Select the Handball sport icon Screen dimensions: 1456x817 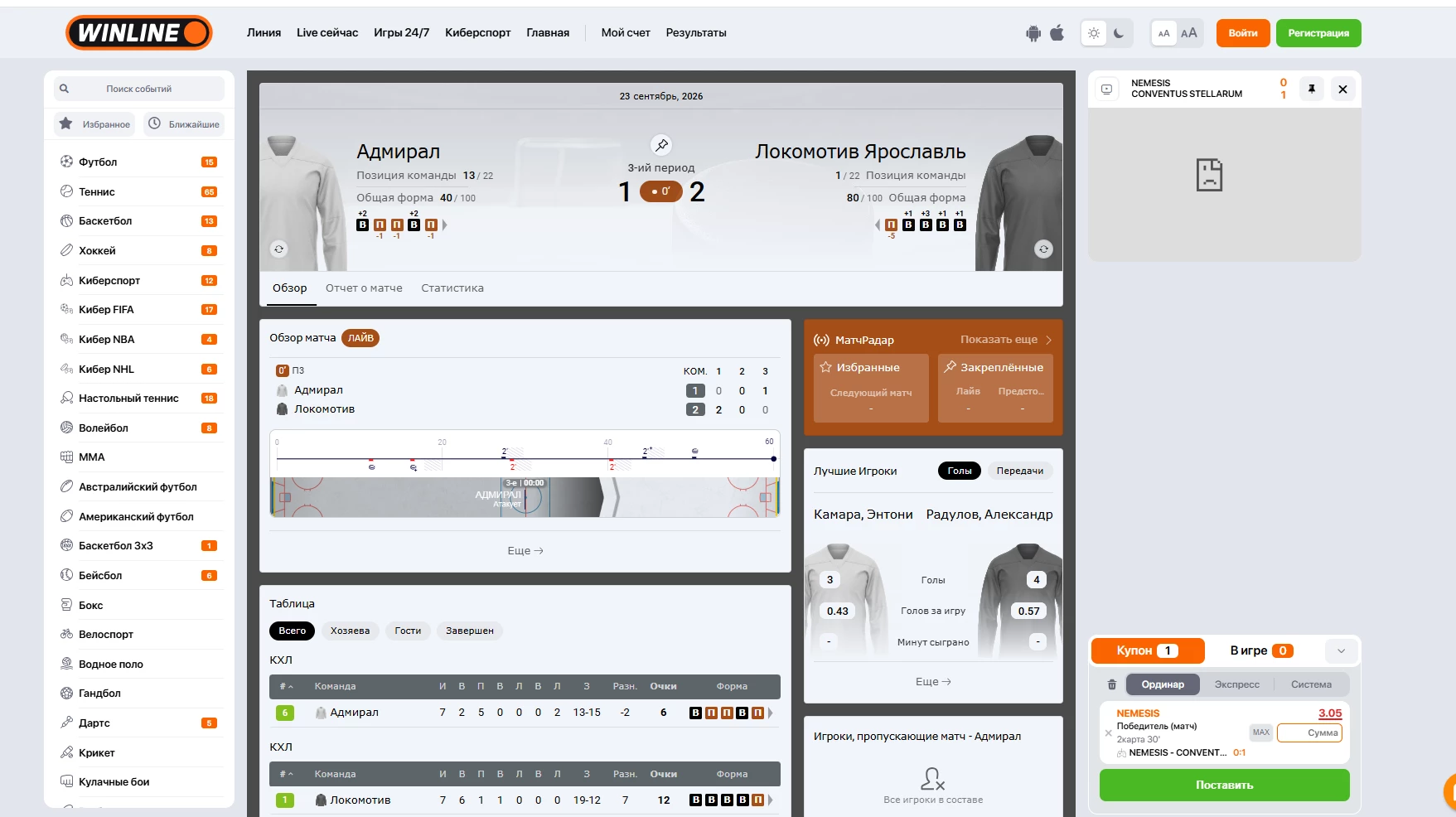[x=67, y=693]
